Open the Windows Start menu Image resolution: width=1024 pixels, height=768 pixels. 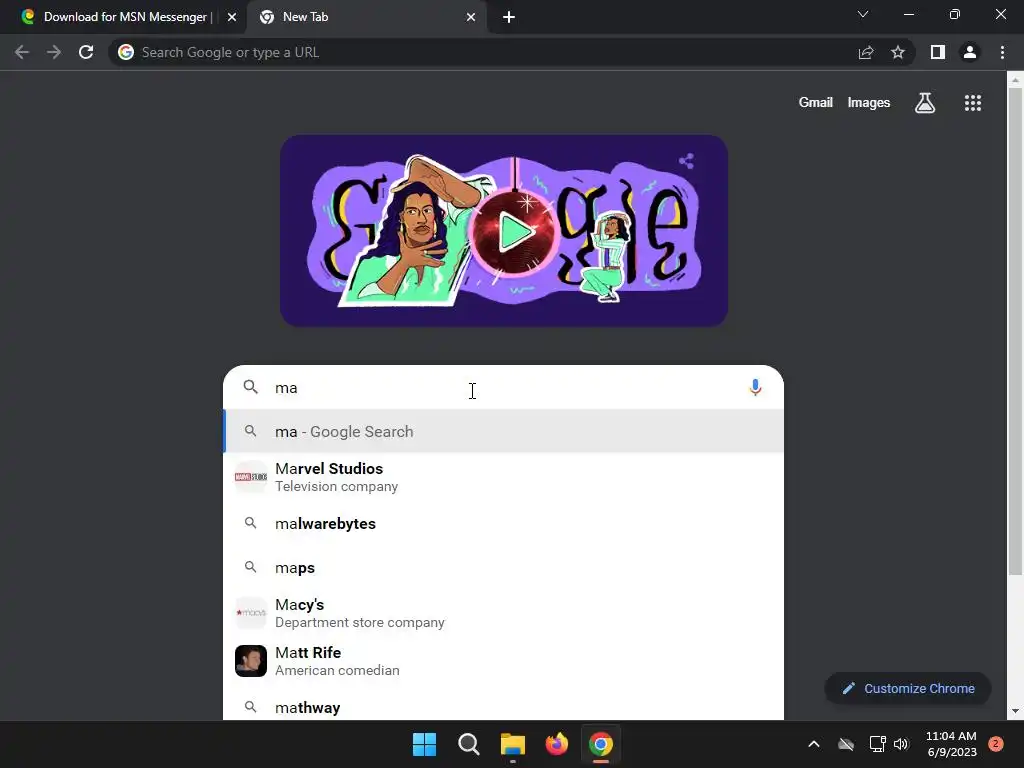(x=424, y=744)
